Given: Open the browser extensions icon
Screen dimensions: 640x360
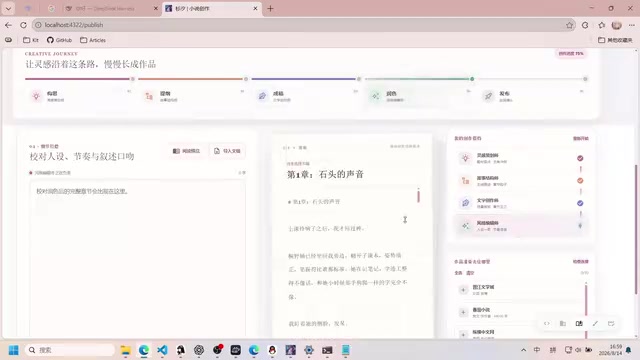Looking at the screenshot, I should click(585, 25).
